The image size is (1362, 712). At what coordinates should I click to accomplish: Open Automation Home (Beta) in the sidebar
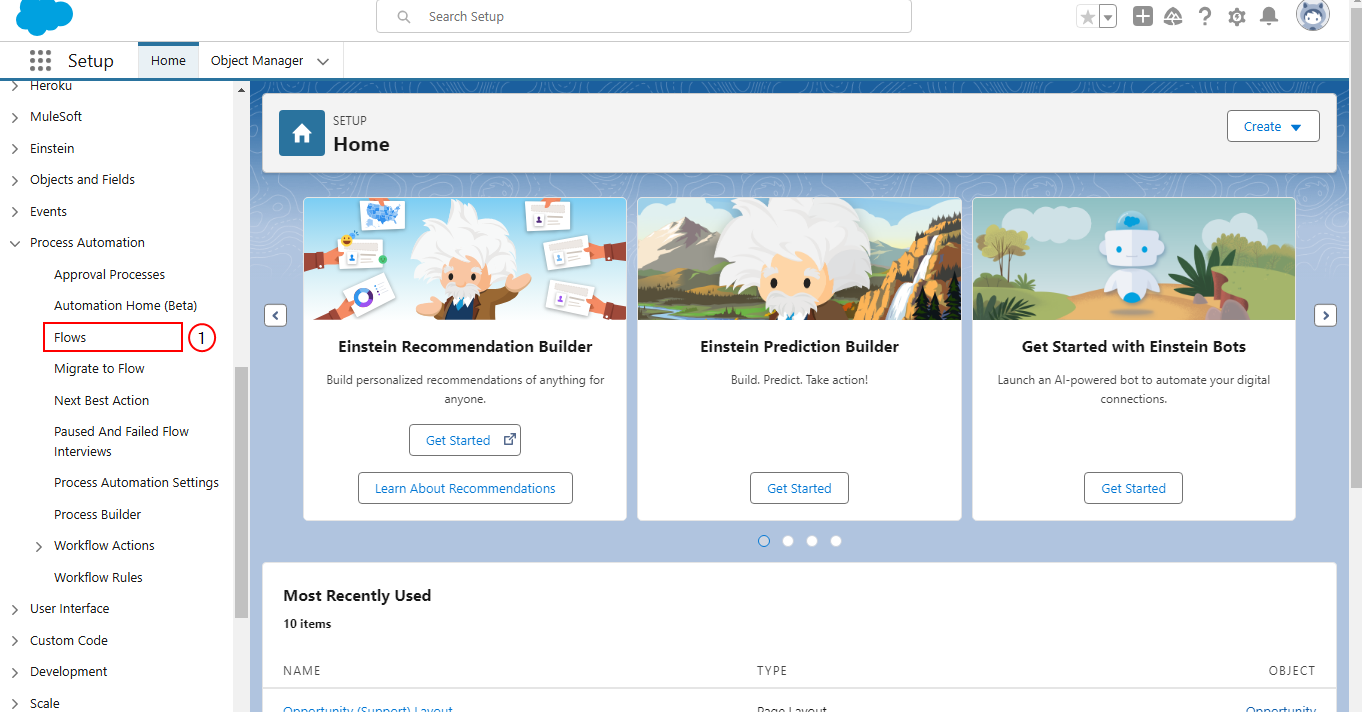click(125, 305)
